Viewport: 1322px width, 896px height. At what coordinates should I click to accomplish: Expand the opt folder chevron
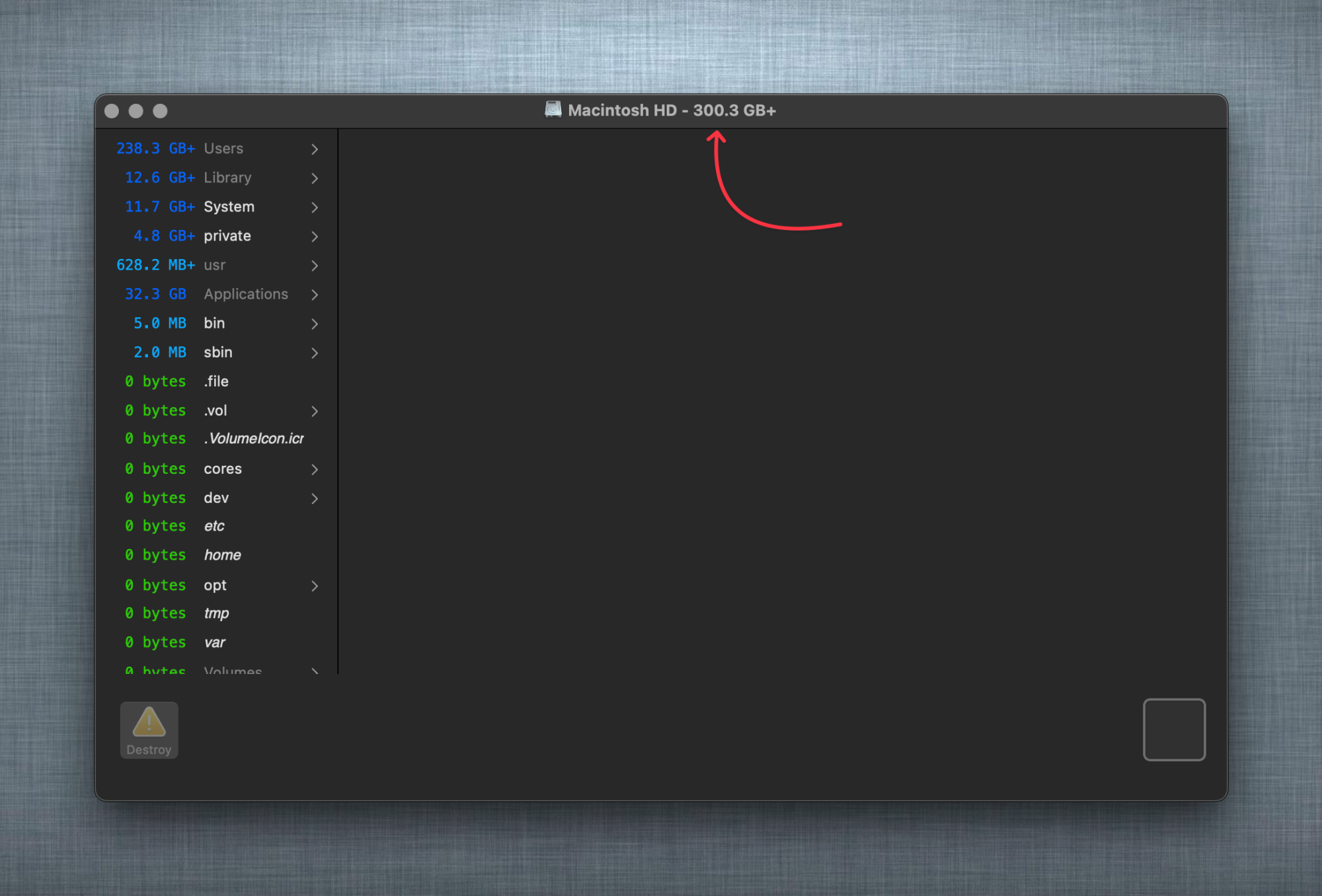pyautogui.click(x=315, y=586)
